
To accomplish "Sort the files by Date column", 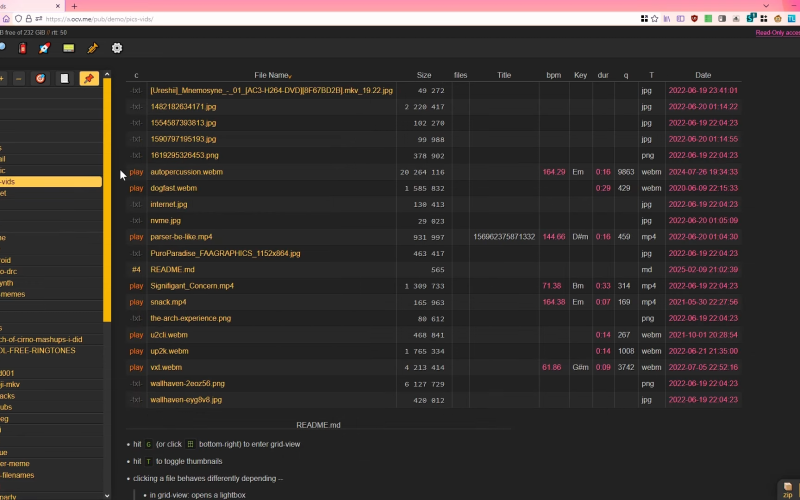I will [x=703, y=75].
